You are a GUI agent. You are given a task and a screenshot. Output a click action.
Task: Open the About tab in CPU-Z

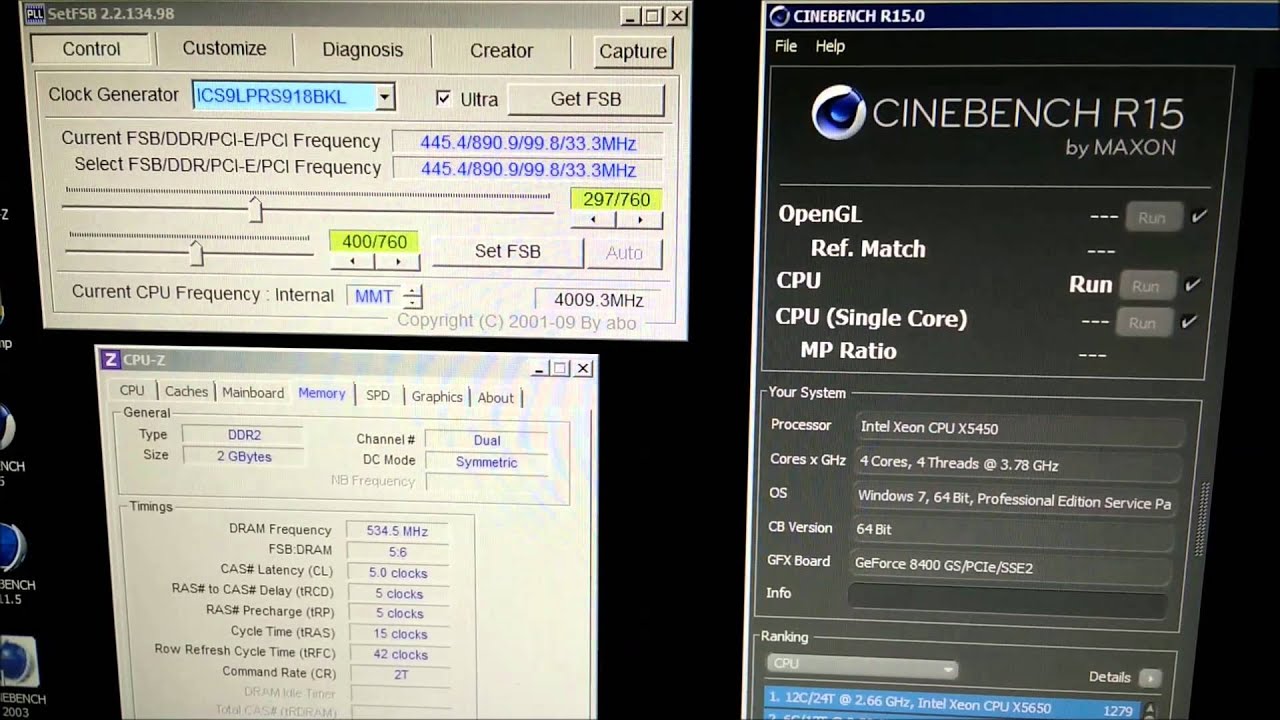tap(495, 397)
